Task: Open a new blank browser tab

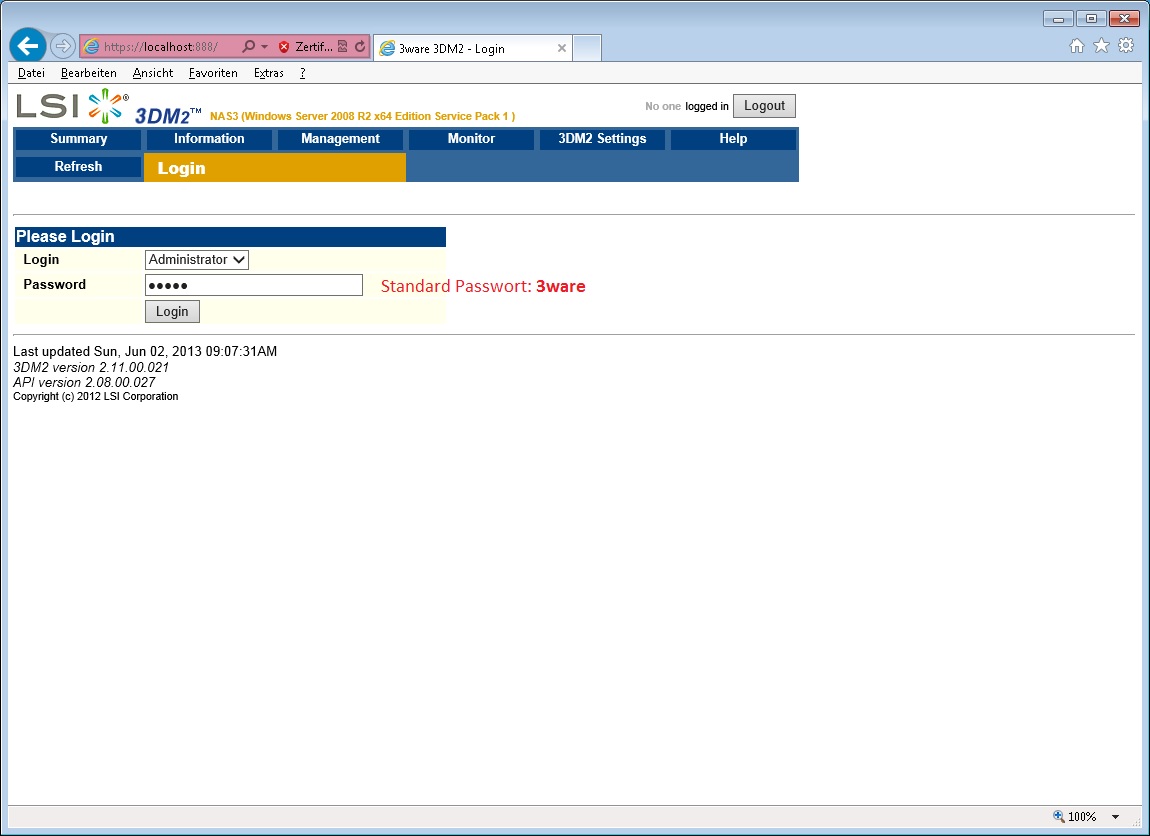Action: [x=587, y=48]
